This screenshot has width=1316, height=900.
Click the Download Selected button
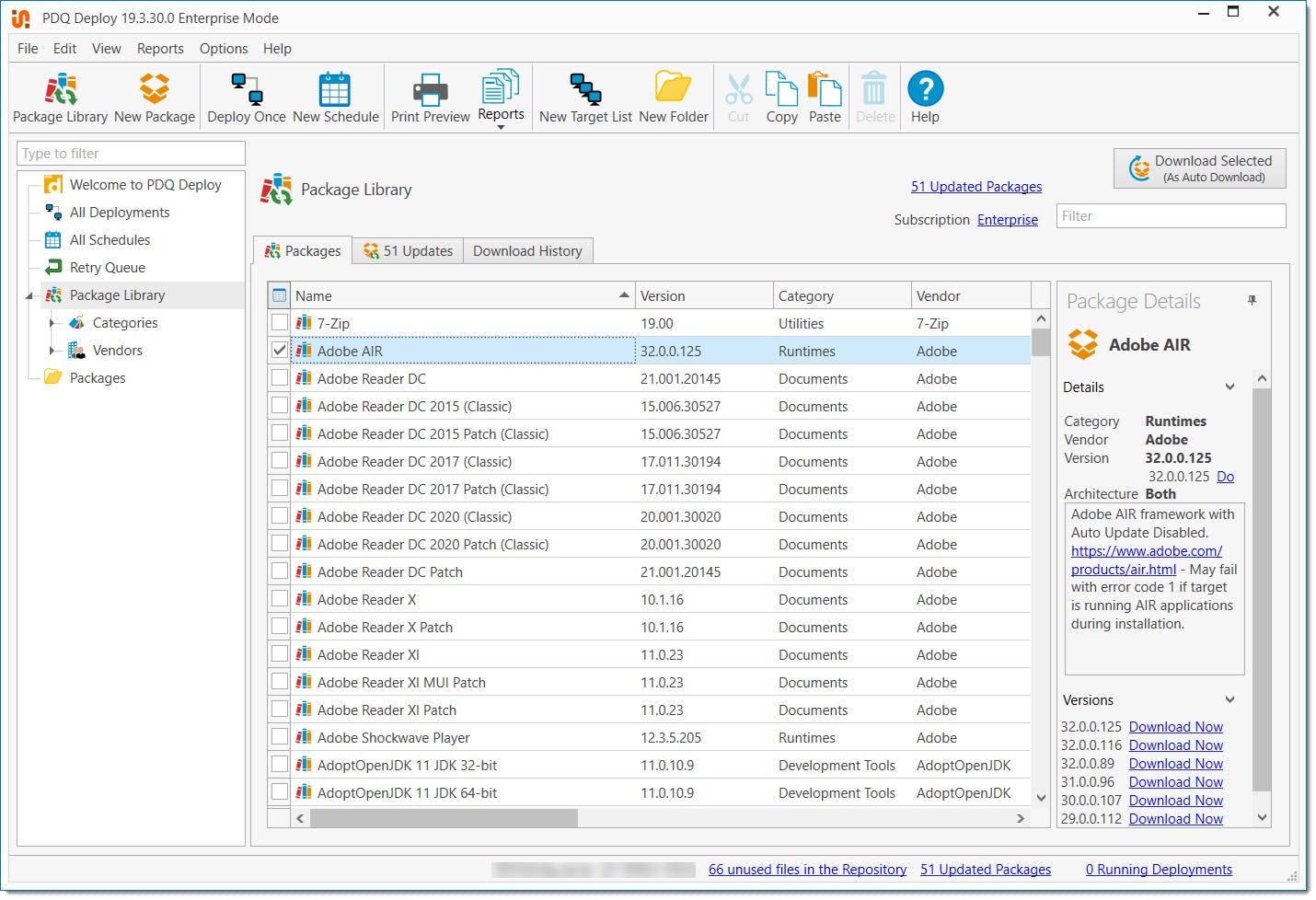click(1199, 168)
